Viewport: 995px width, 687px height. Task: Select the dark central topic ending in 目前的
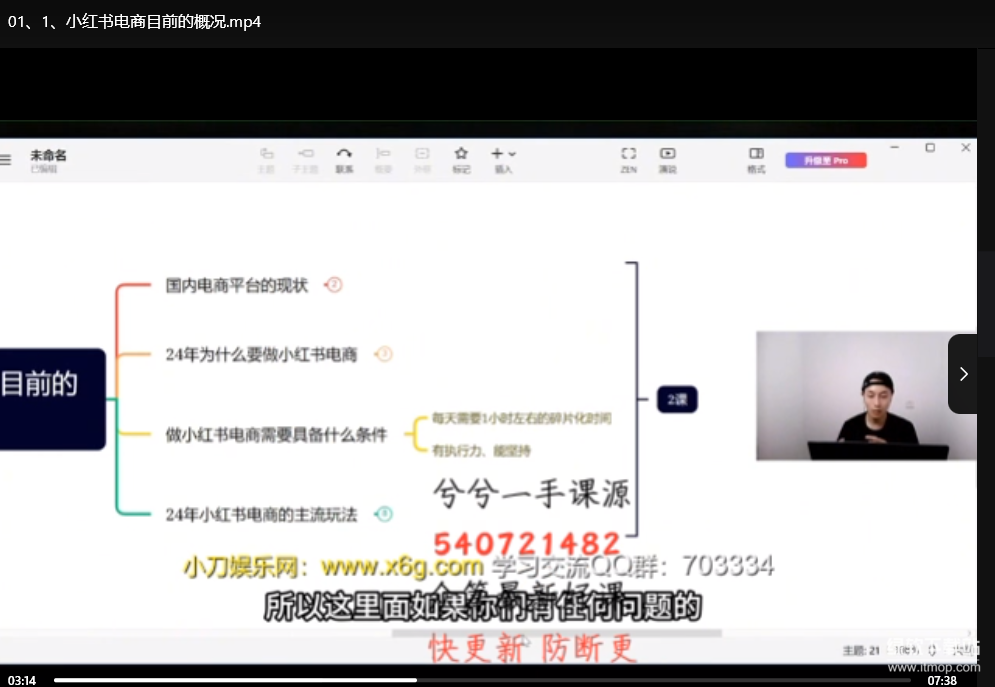pyautogui.click(x=53, y=399)
